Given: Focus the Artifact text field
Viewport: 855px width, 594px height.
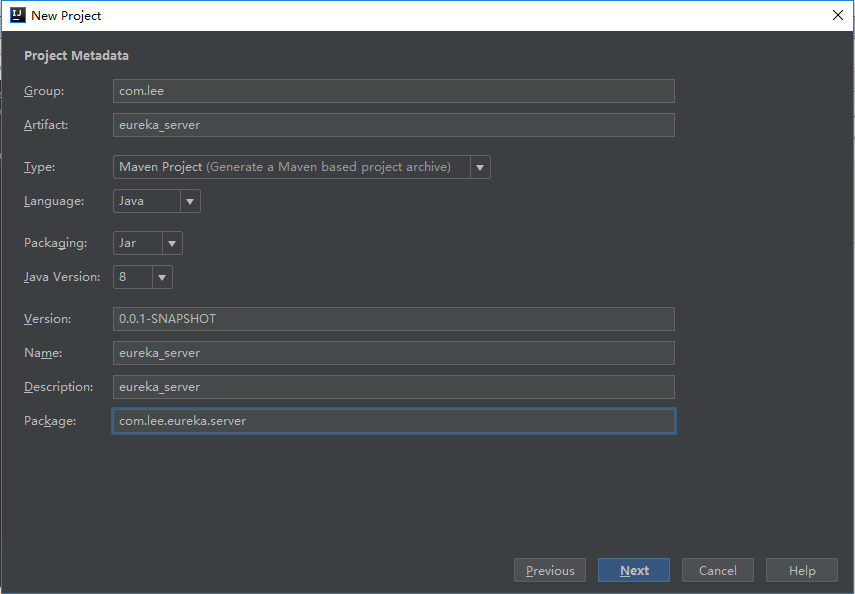Looking at the screenshot, I should coord(394,125).
